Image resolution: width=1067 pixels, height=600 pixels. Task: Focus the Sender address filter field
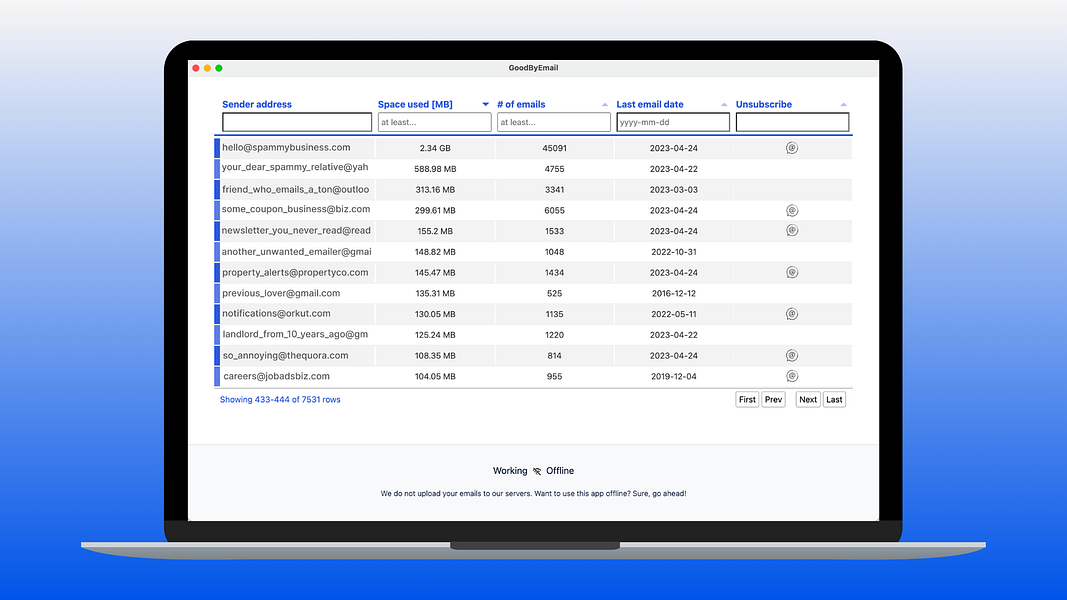(x=297, y=122)
